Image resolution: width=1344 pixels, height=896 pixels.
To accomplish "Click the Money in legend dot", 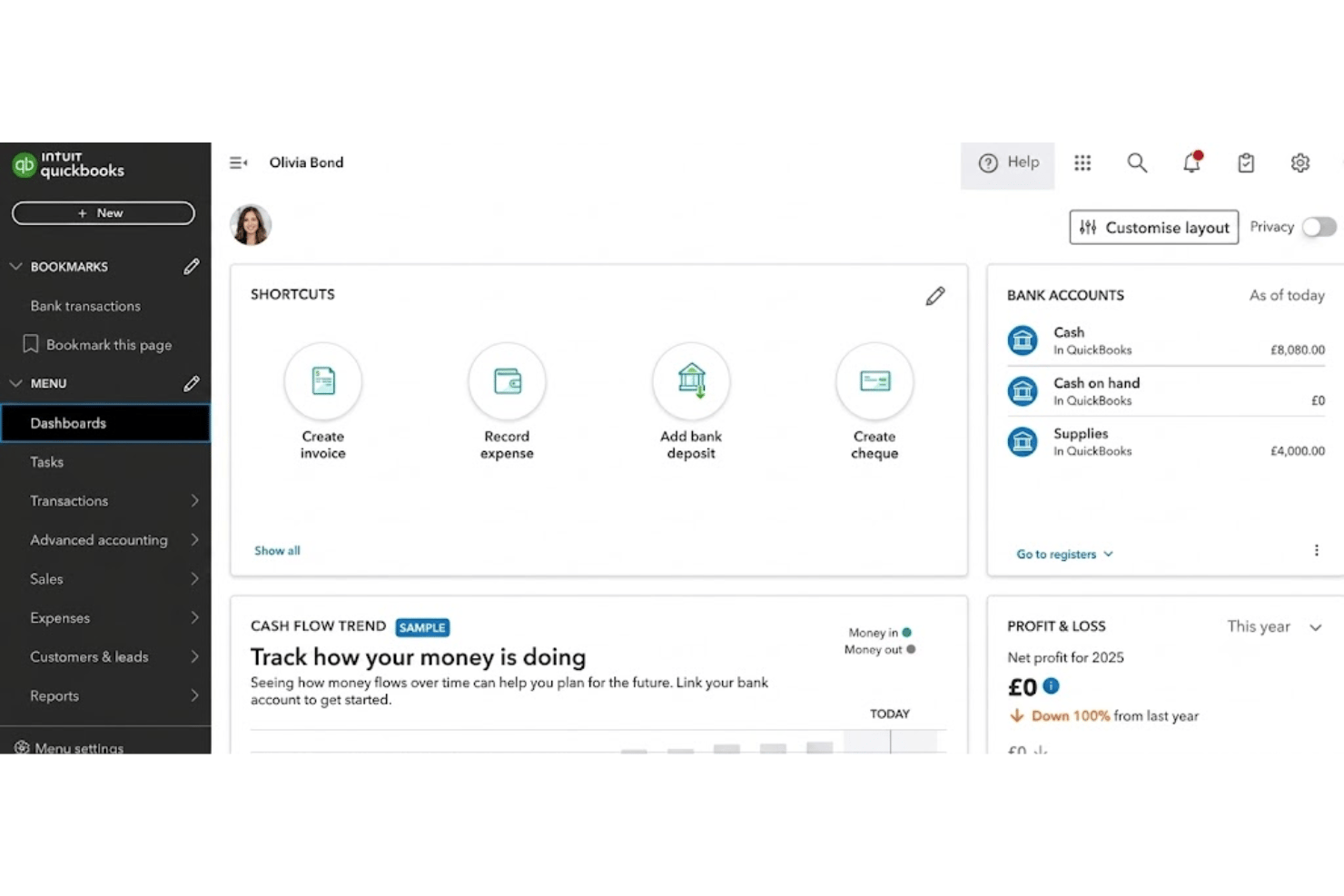I will [x=906, y=632].
